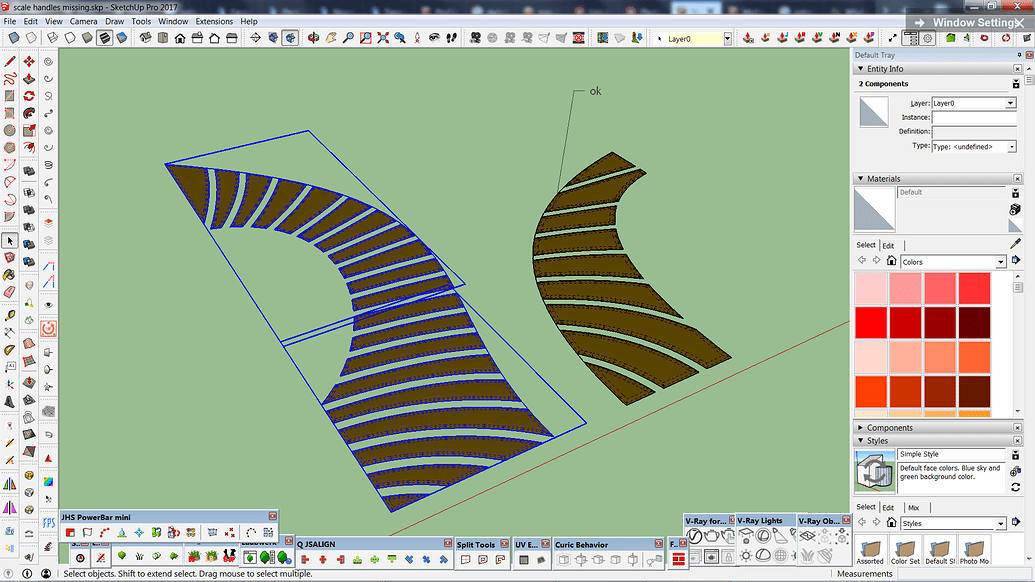The image size is (1035, 582).
Task: Open the Extensions menu
Action: (214, 21)
